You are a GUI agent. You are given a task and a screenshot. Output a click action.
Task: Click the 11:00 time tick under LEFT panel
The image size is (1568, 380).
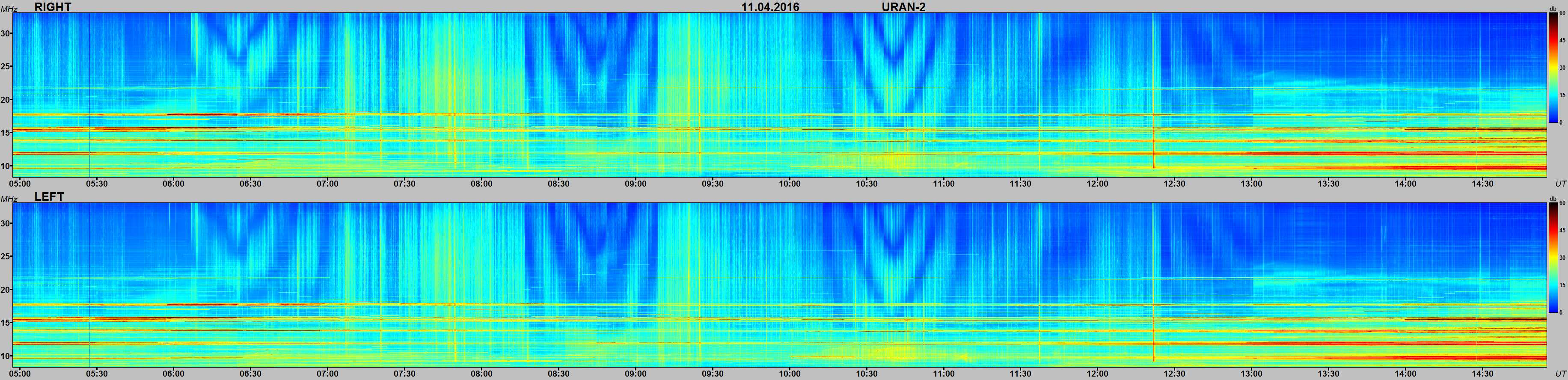(x=944, y=373)
